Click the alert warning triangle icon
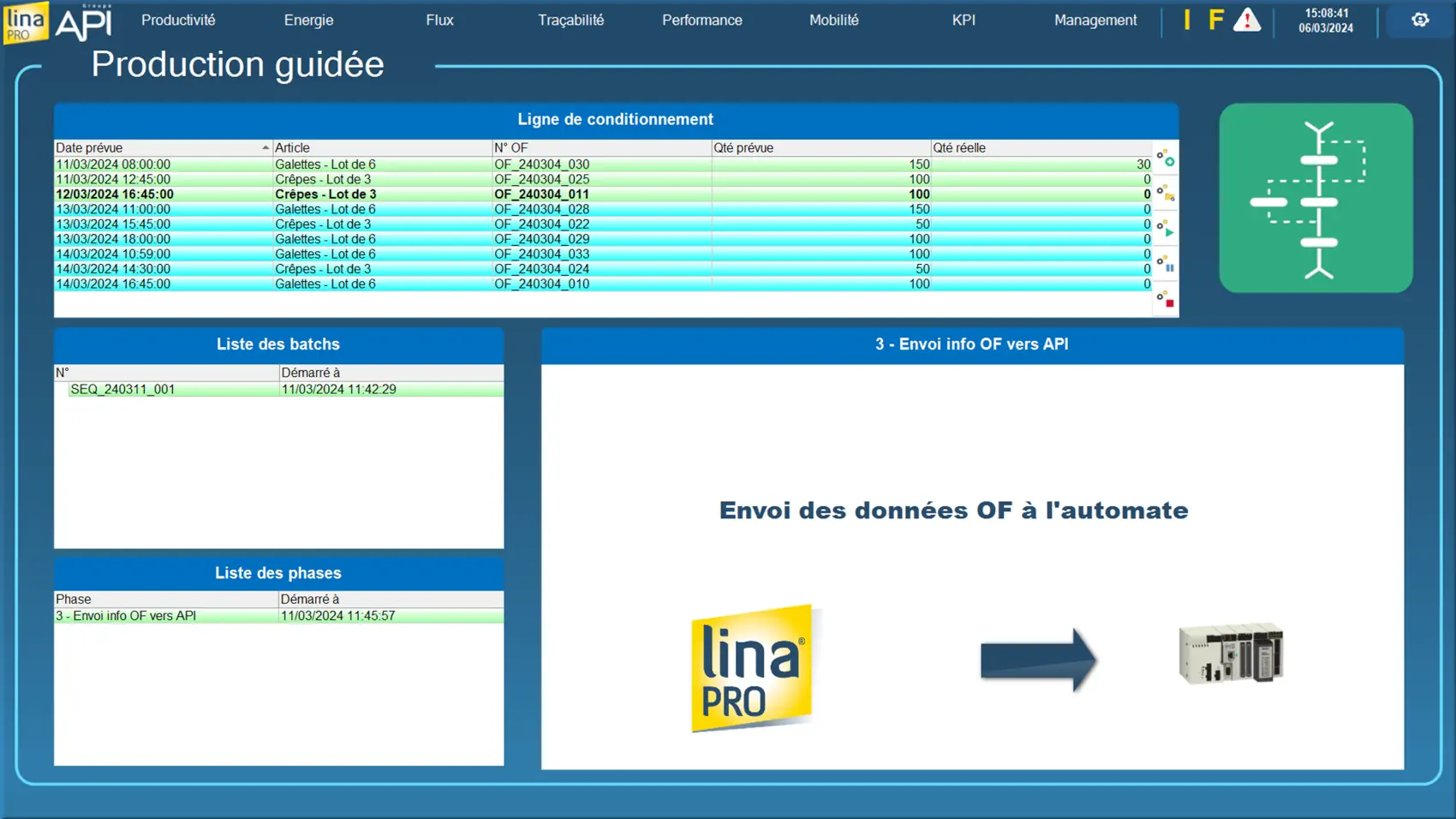Image resolution: width=1456 pixels, height=819 pixels. click(x=1246, y=20)
